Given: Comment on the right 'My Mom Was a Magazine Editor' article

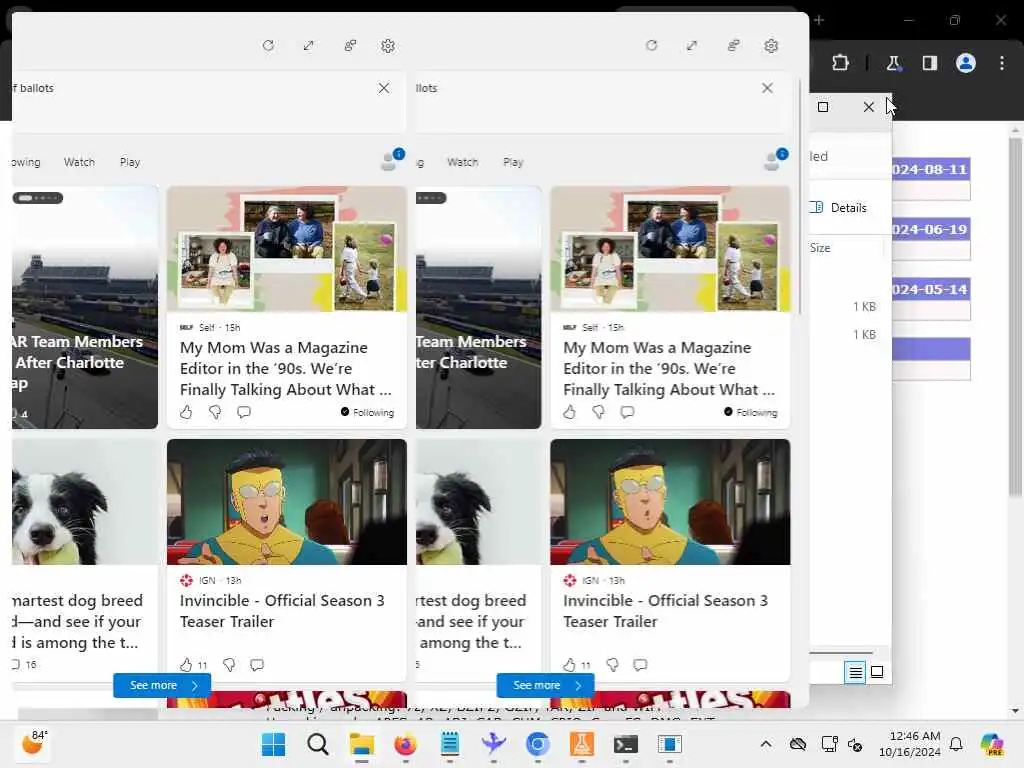Looking at the screenshot, I should [627, 412].
